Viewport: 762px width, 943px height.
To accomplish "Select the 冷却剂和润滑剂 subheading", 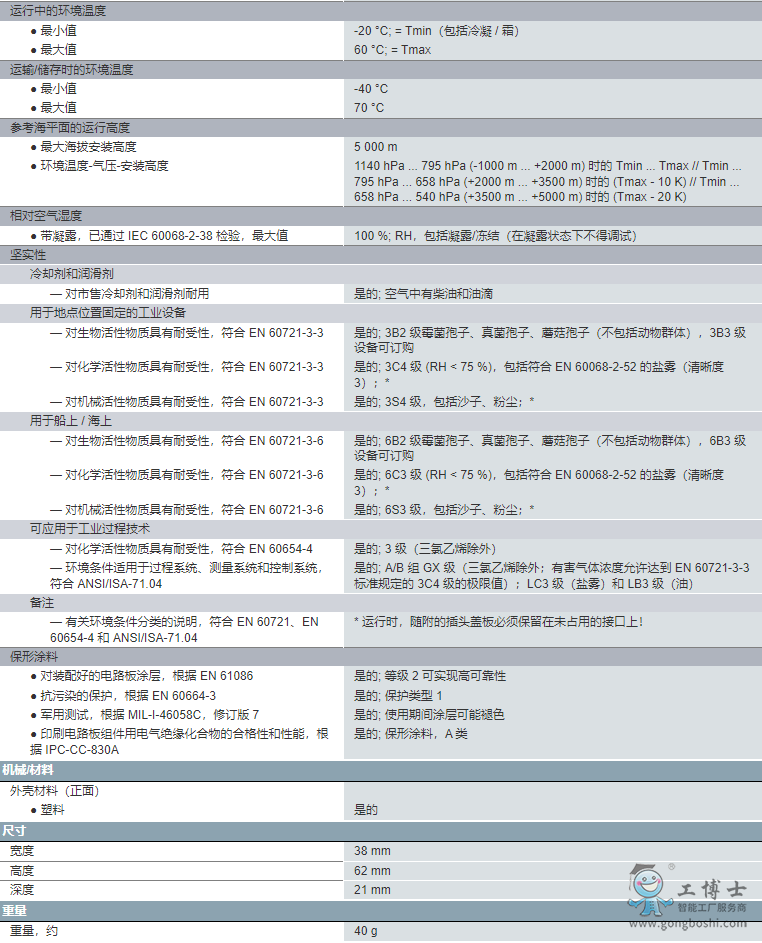I will pos(71,274).
